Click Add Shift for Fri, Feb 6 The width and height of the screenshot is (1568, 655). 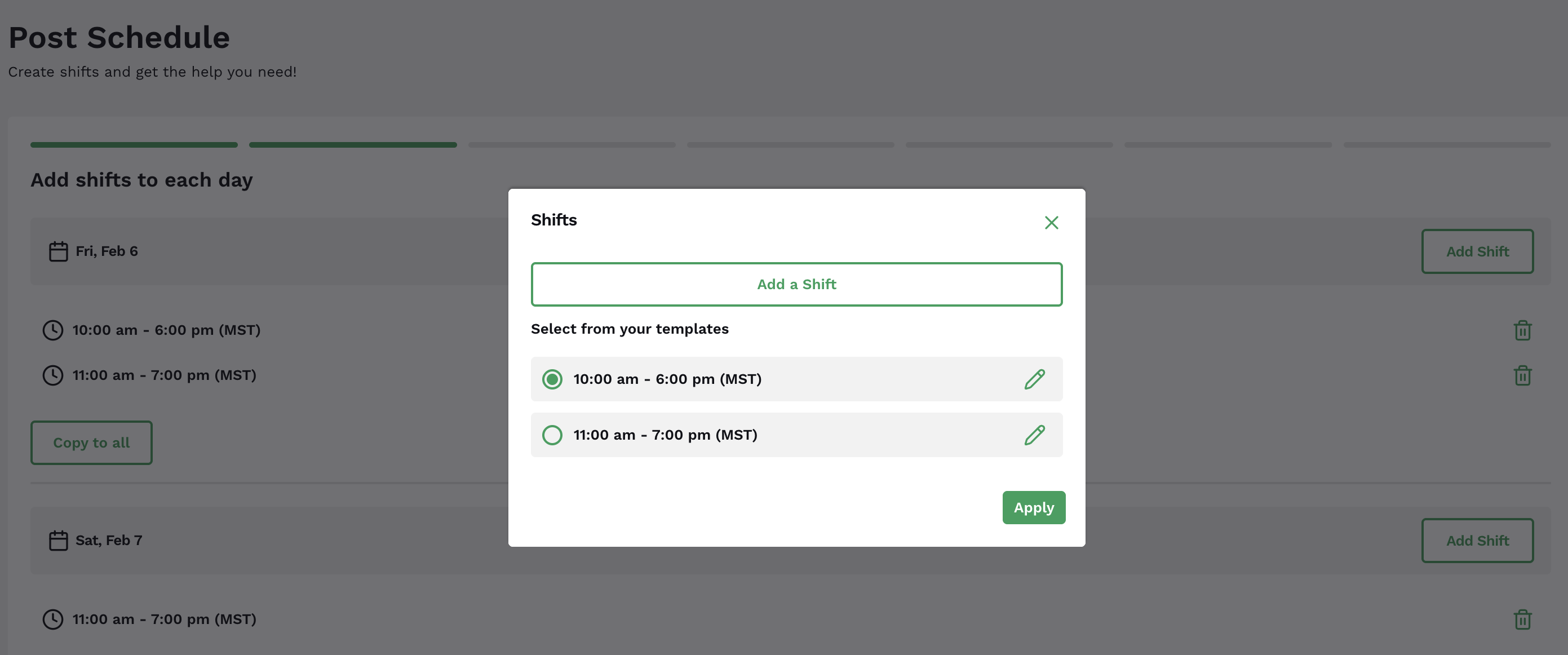tap(1477, 251)
